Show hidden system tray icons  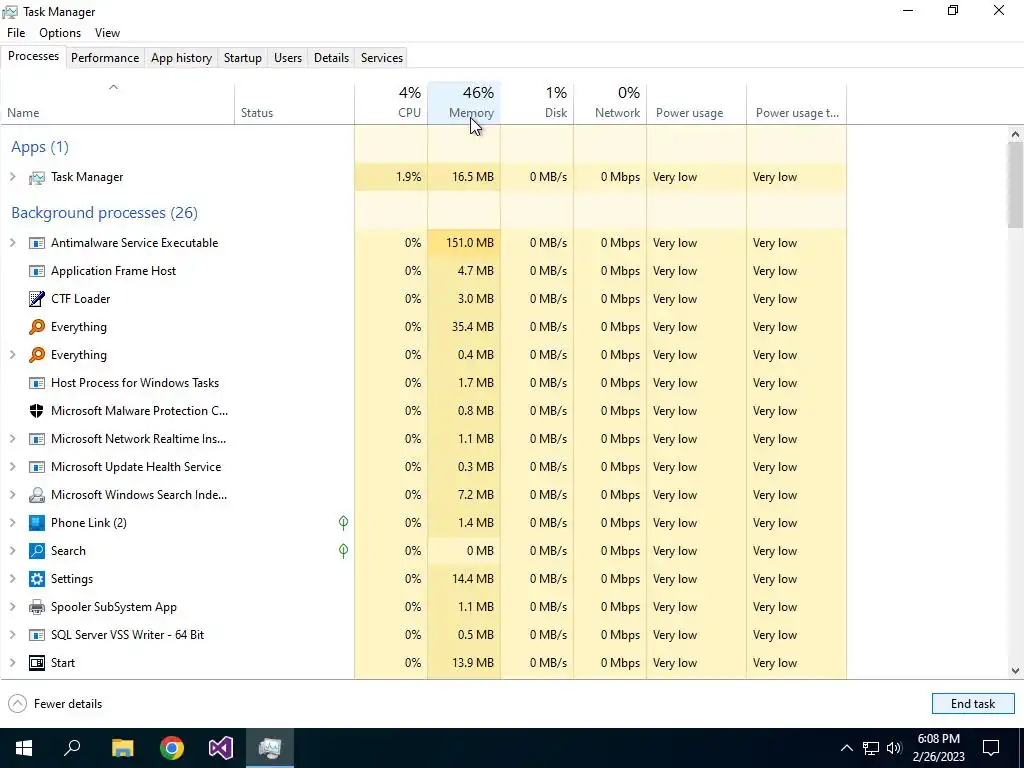click(846, 748)
